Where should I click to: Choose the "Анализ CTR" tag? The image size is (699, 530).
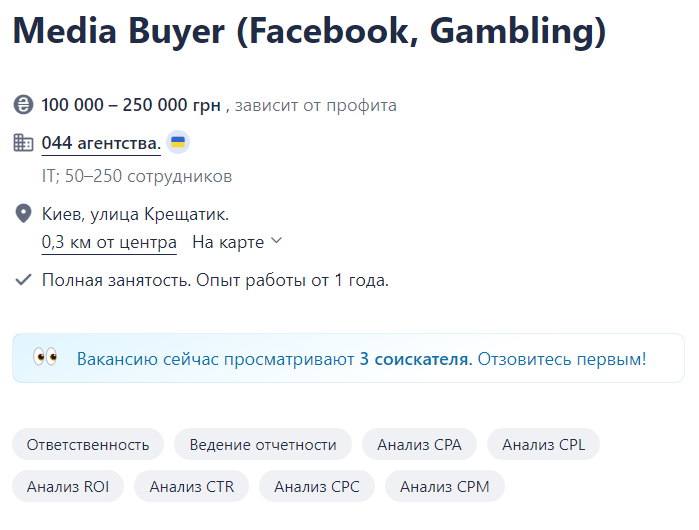191,487
